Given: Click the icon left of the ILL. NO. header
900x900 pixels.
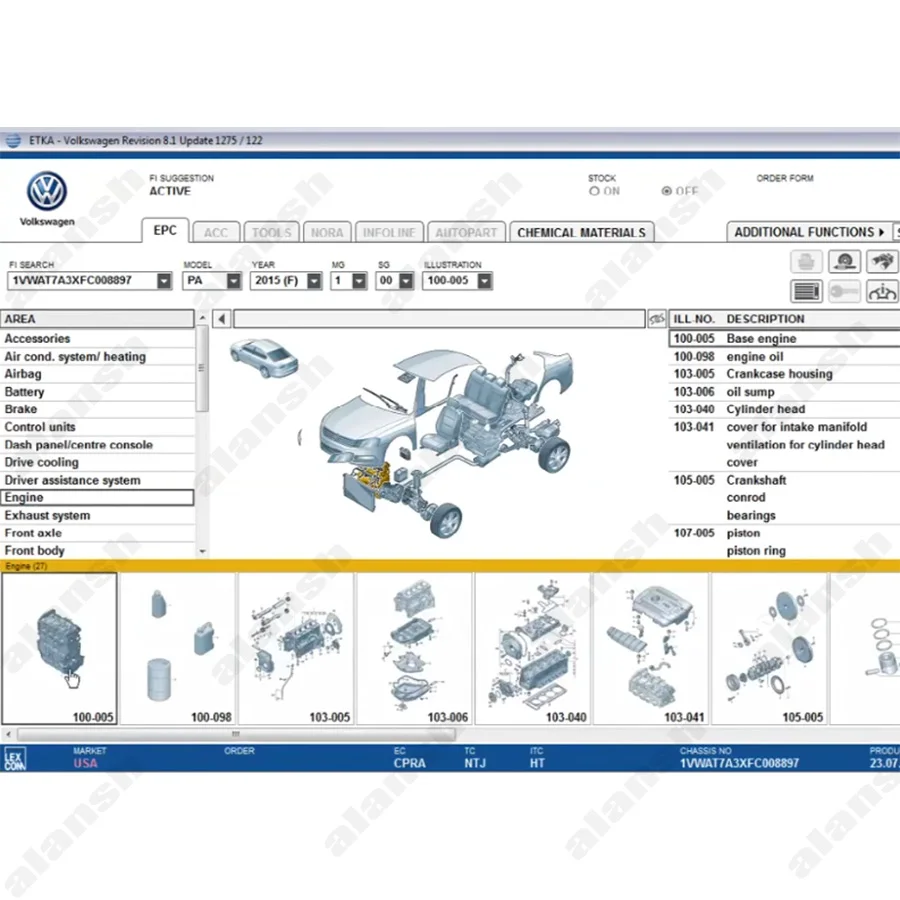Looking at the screenshot, I should (657, 319).
